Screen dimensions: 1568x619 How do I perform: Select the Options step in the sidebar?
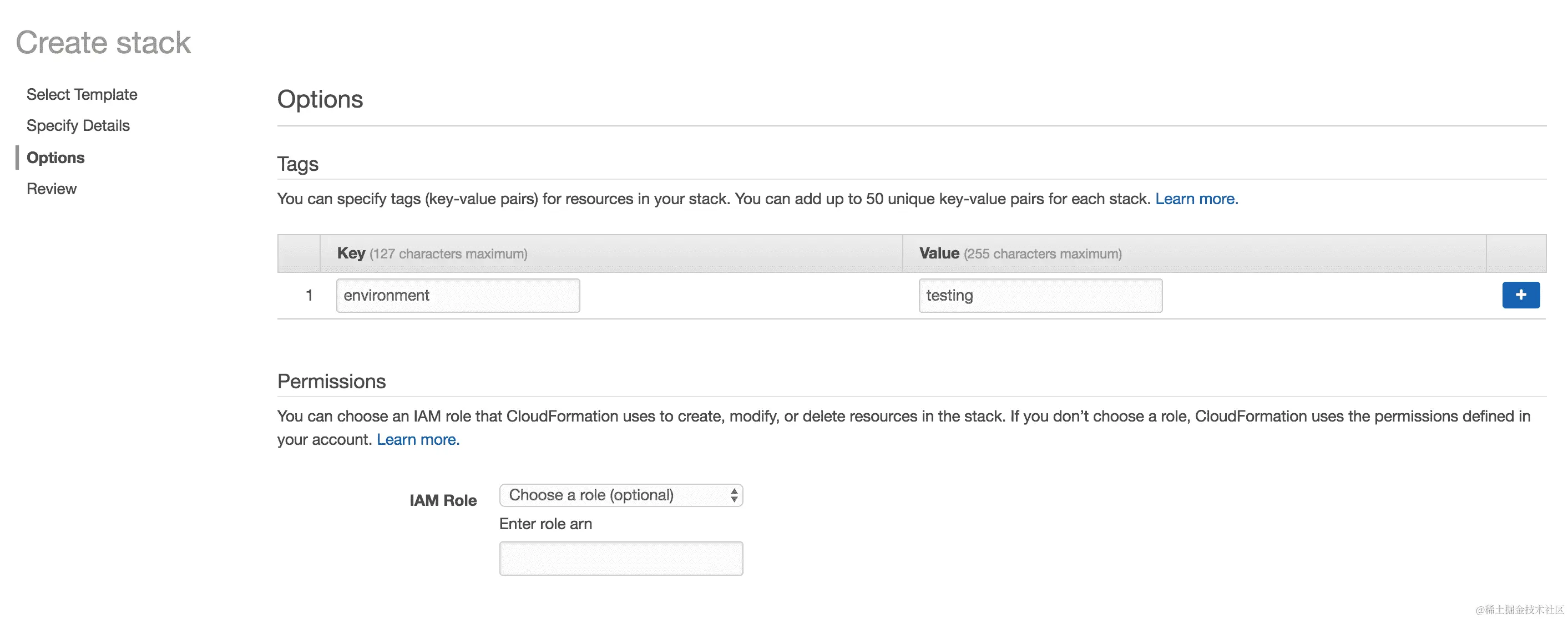click(55, 158)
